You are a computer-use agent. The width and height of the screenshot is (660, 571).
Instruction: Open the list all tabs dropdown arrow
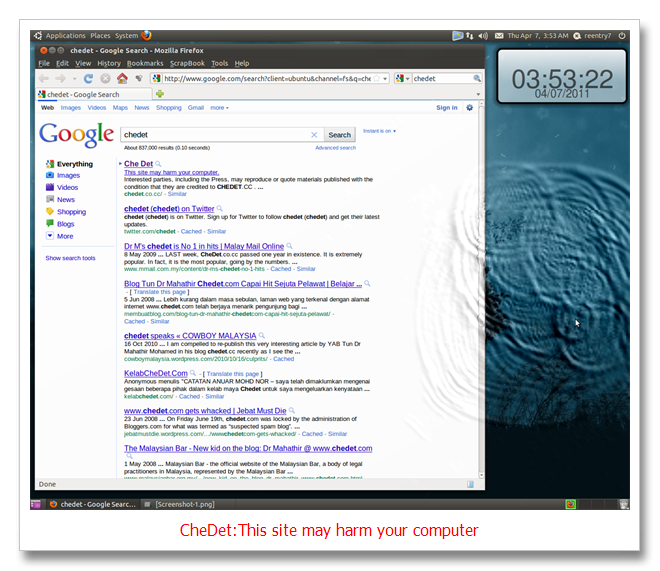point(478,94)
